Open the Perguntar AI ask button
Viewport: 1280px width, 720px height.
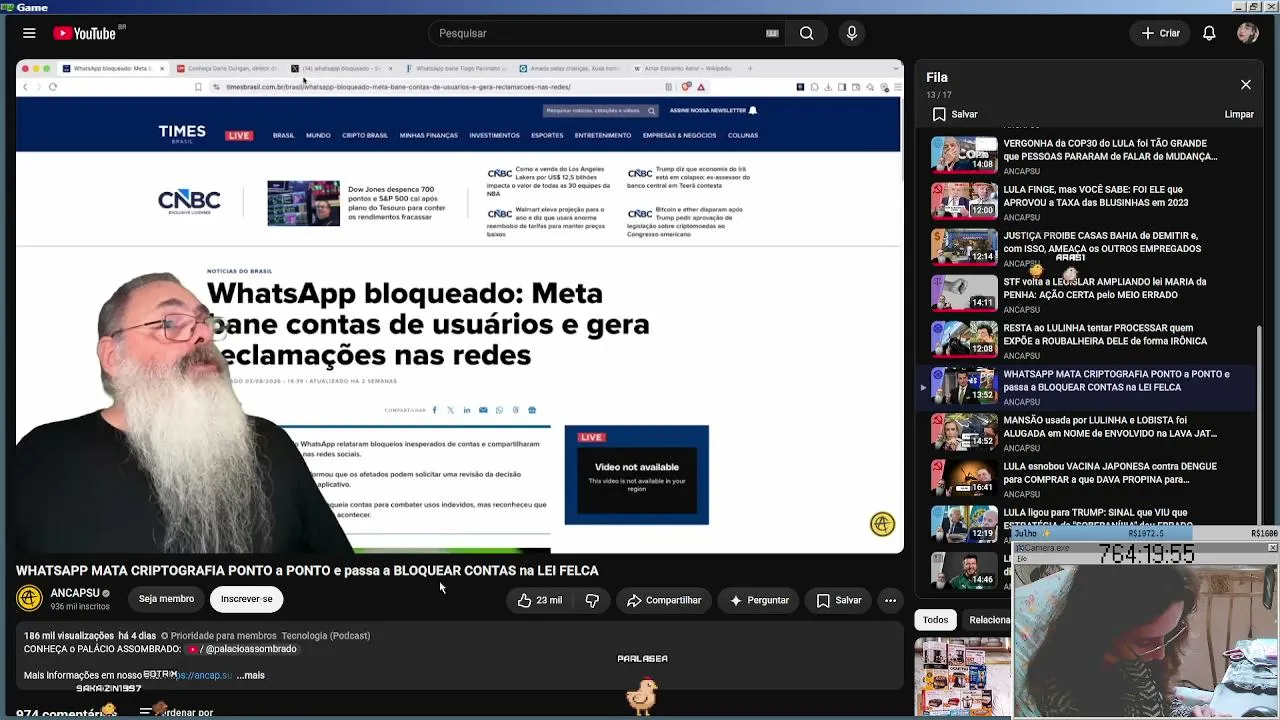pos(759,600)
